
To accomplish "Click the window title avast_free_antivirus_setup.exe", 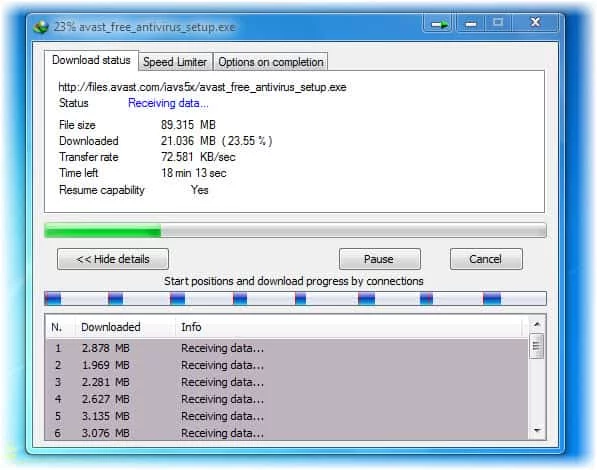I will coord(158,27).
